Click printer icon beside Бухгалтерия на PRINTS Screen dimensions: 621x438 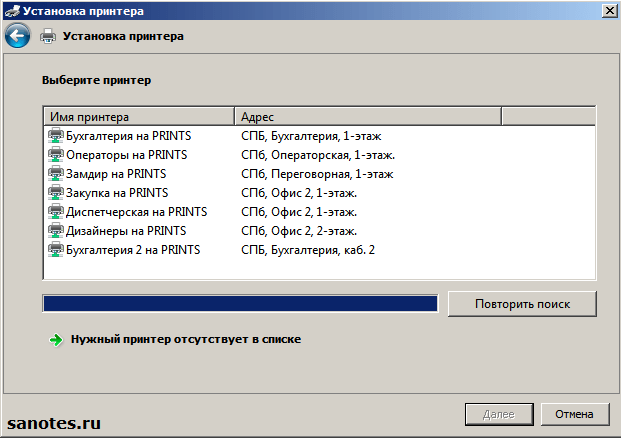click(55, 135)
